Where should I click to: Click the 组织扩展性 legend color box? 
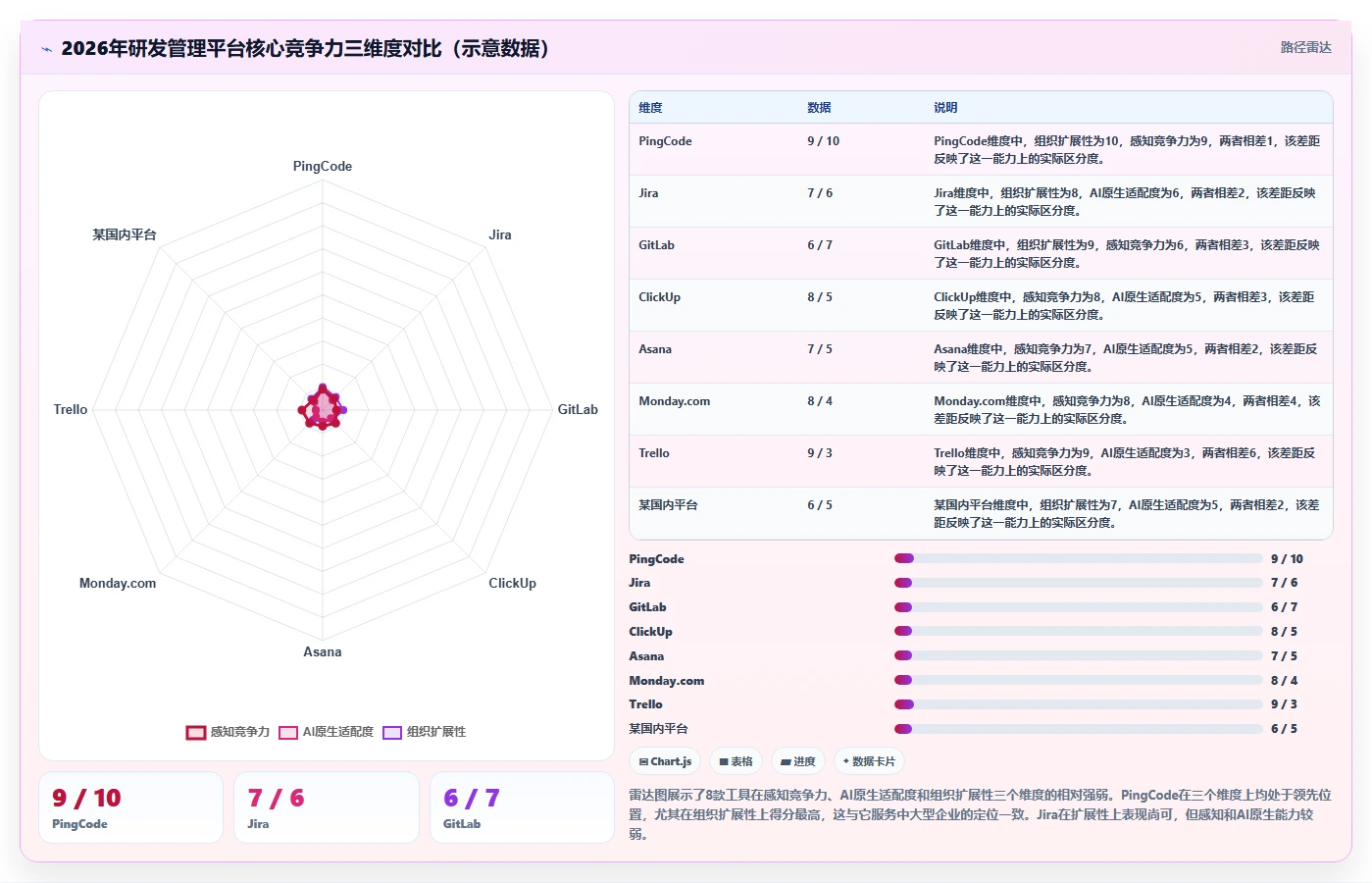pos(392,732)
